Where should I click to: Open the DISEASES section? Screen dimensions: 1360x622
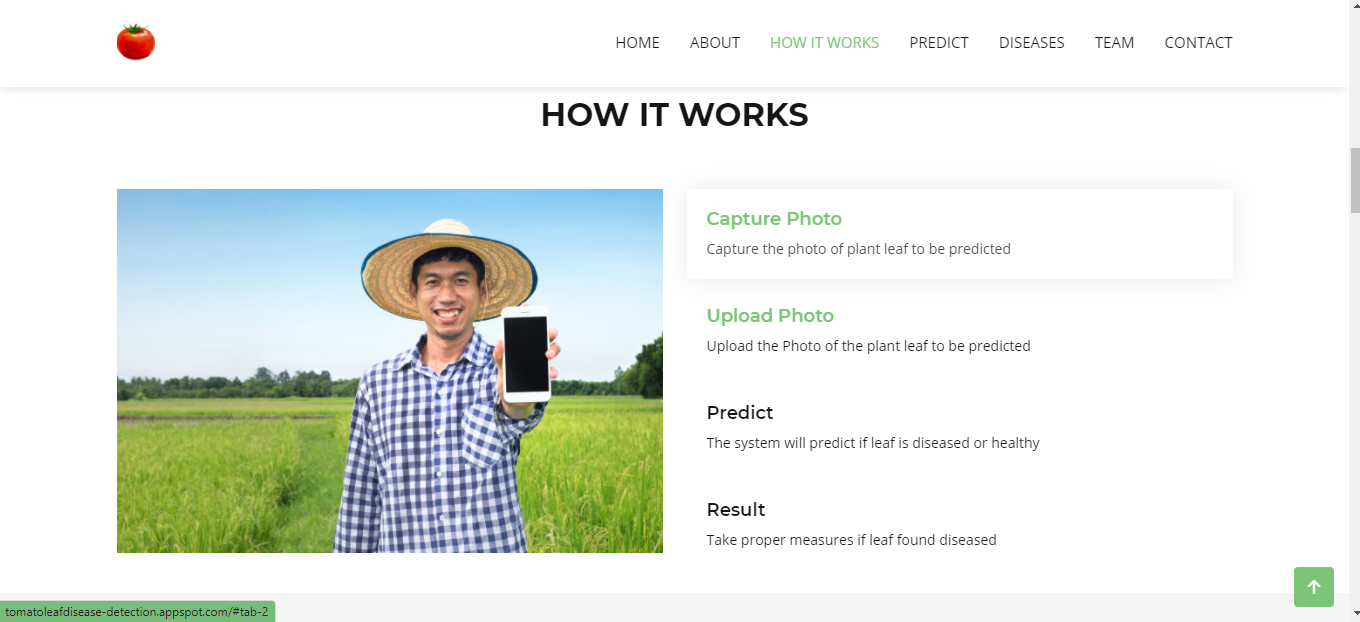pos(1031,42)
